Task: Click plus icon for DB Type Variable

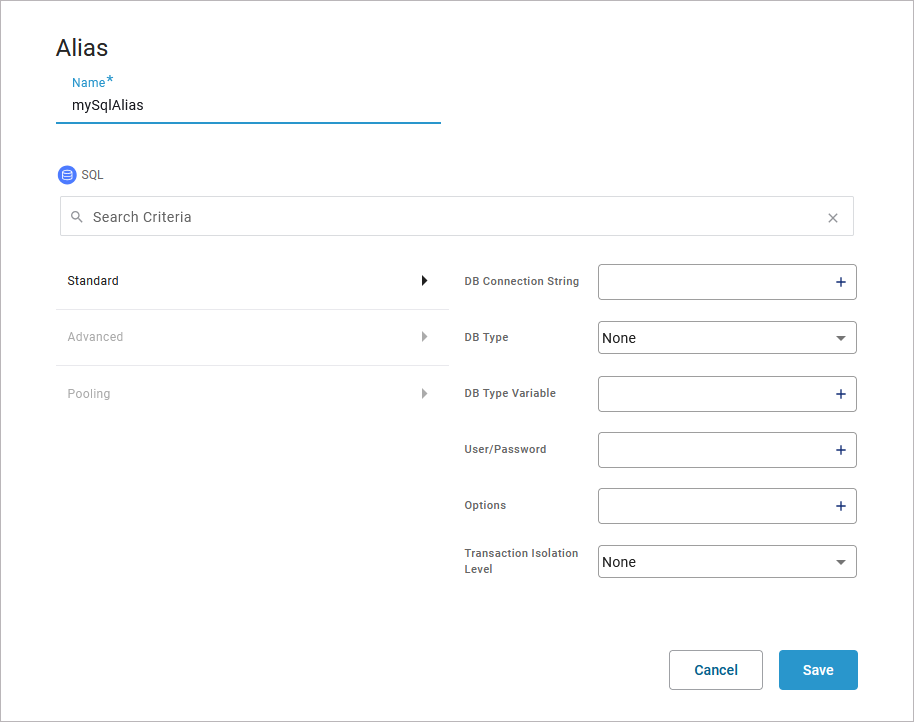Action: click(840, 395)
